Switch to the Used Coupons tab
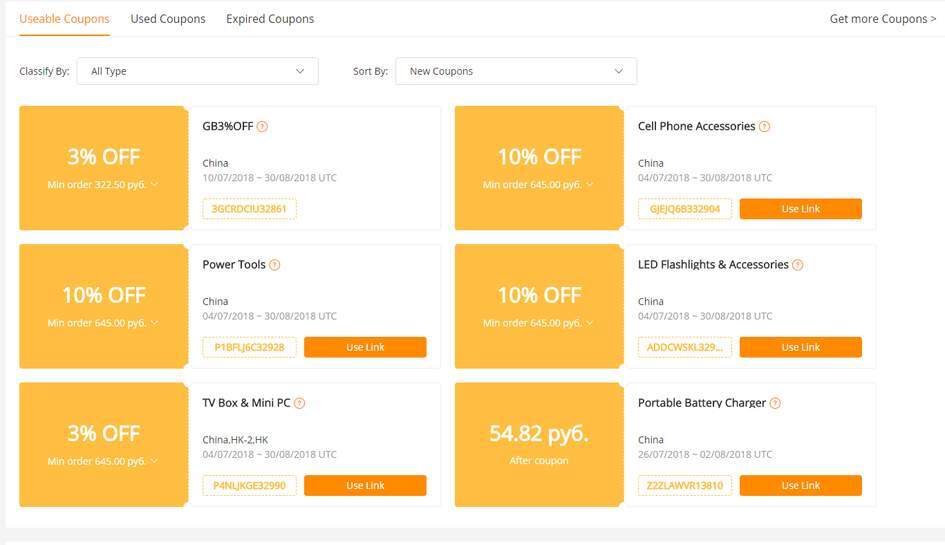This screenshot has width=945, height=545. tap(168, 19)
